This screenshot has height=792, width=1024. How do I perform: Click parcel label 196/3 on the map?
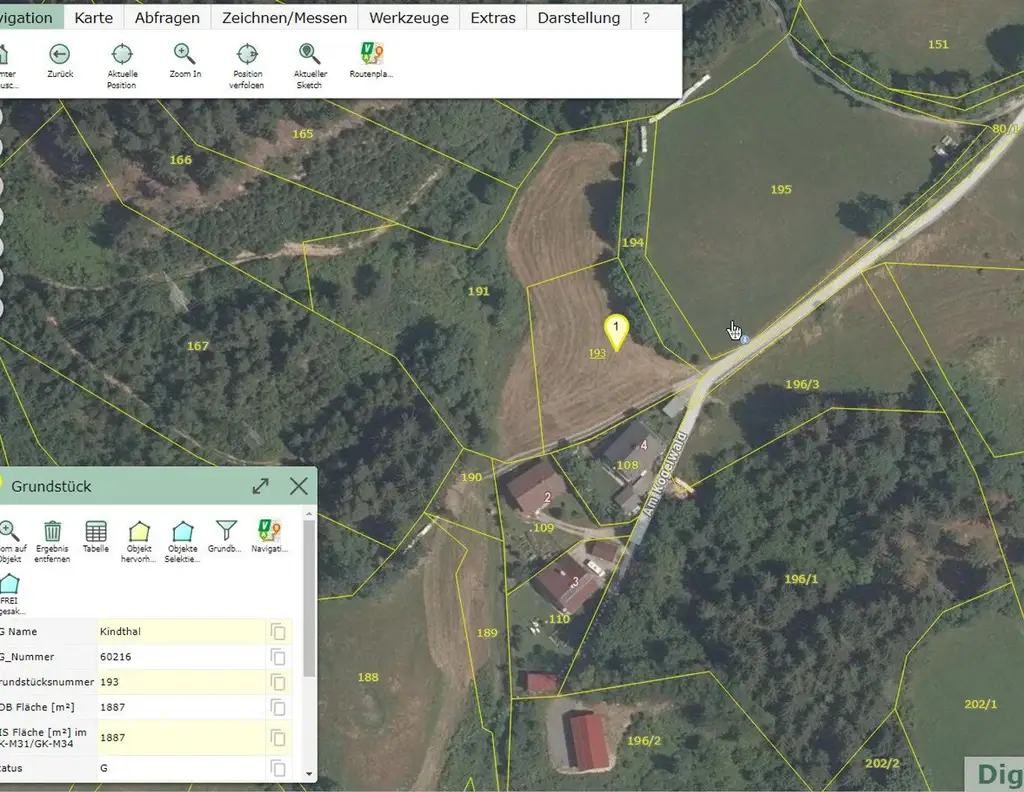(x=802, y=385)
